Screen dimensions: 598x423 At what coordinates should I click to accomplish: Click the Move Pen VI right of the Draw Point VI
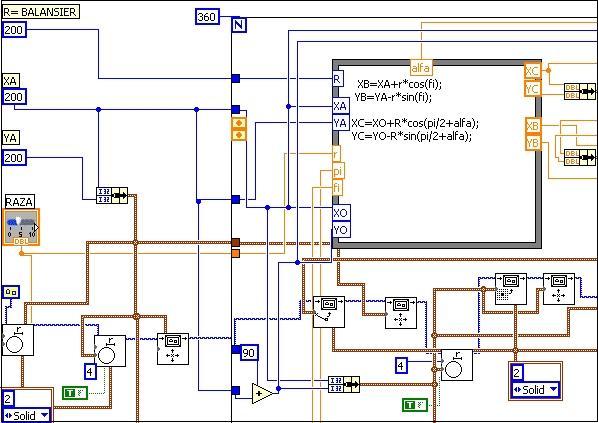pos(559,289)
